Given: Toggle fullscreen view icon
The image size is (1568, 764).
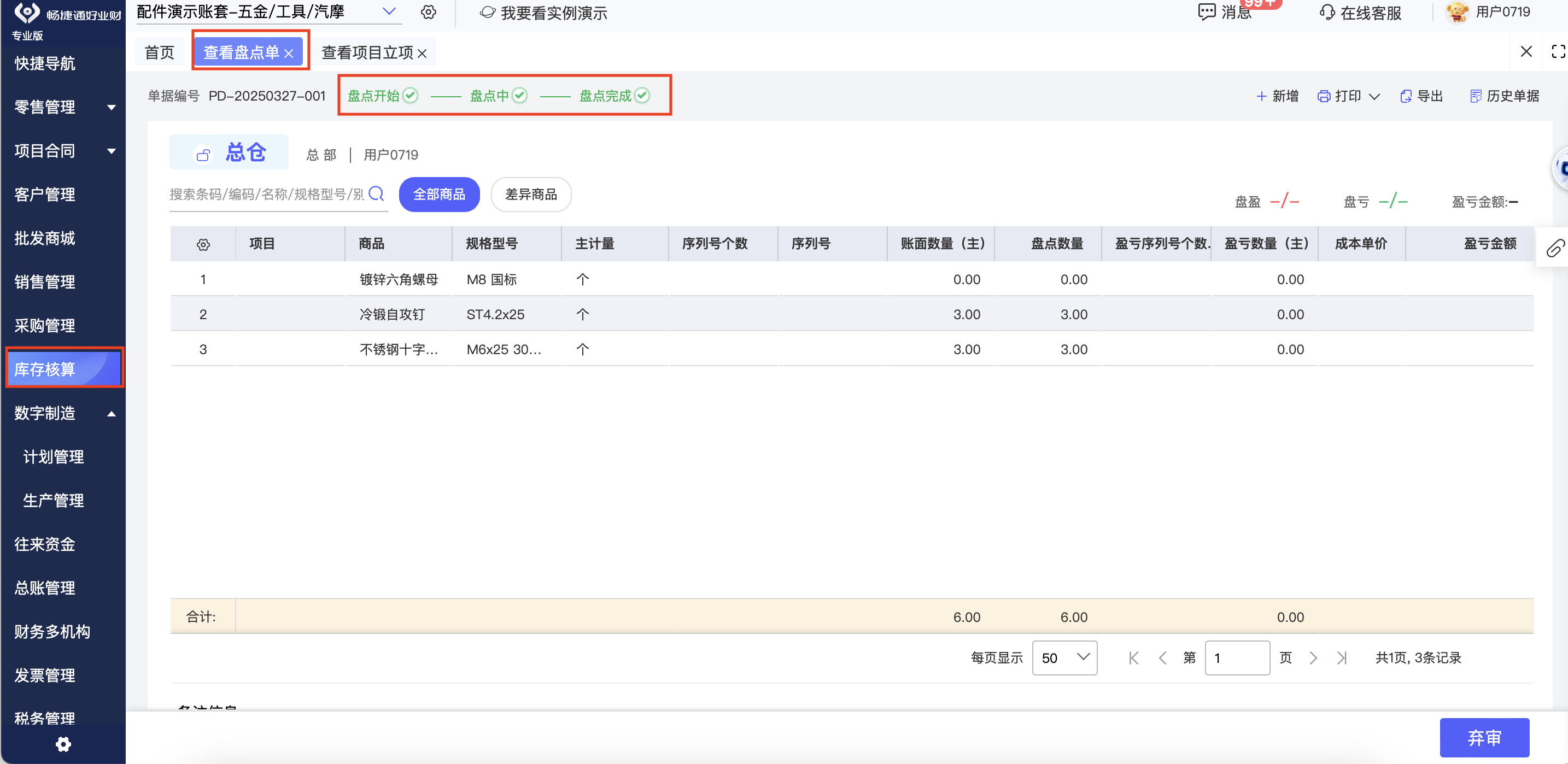Looking at the screenshot, I should click(x=1558, y=51).
